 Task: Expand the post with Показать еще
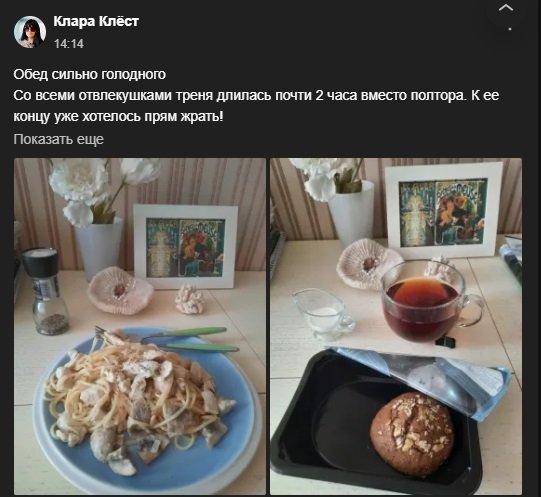click(x=58, y=139)
